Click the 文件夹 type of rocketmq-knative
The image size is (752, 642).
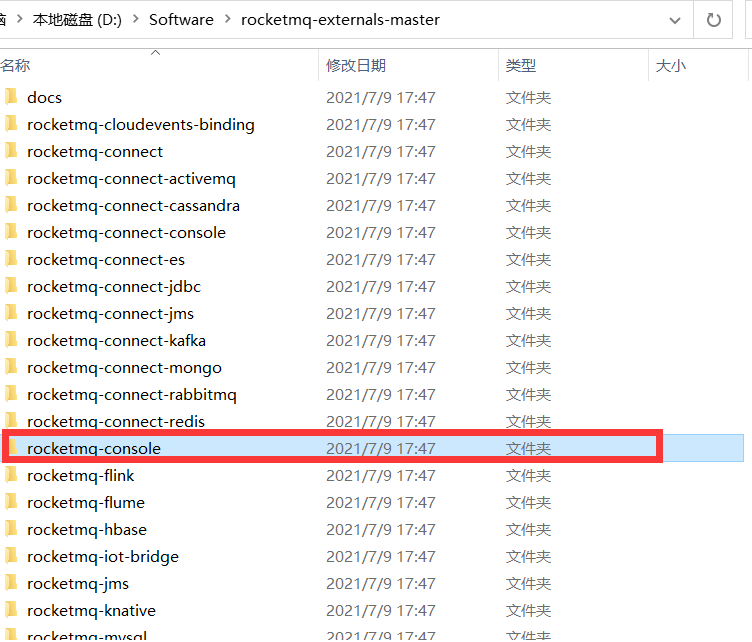point(528,611)
